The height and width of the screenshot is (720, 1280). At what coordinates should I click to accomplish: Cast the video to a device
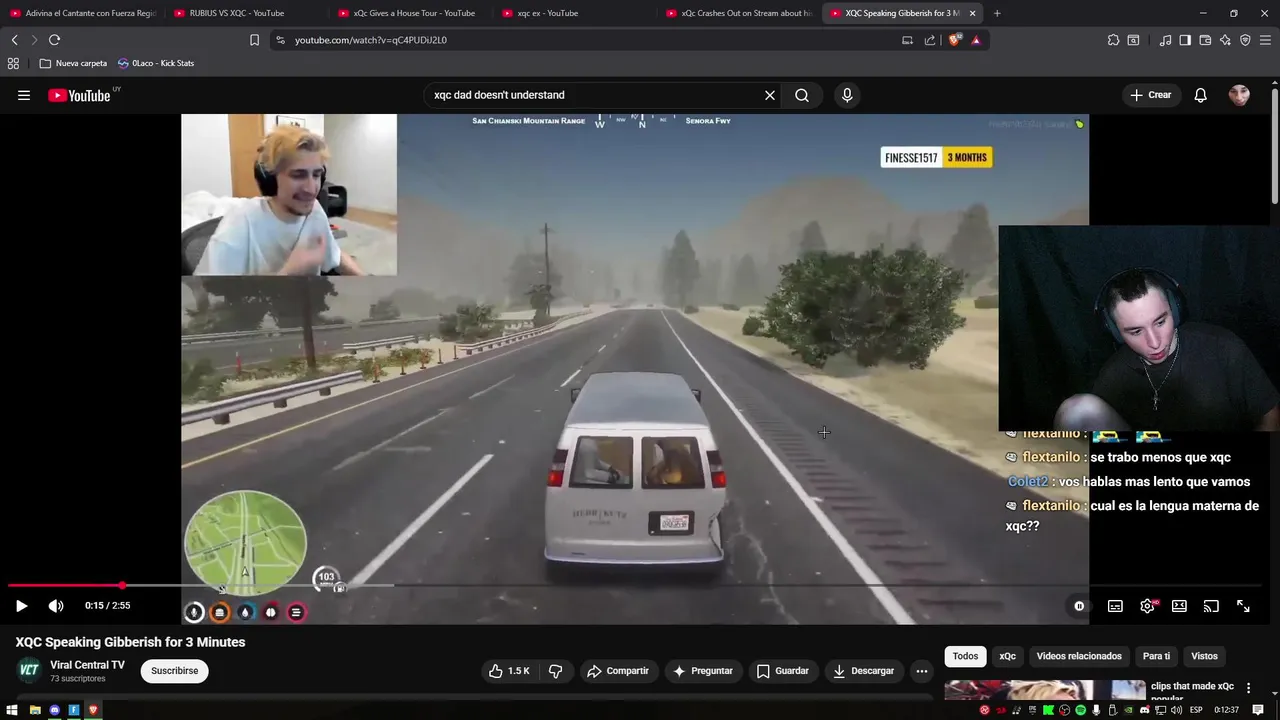[1211, 606]
